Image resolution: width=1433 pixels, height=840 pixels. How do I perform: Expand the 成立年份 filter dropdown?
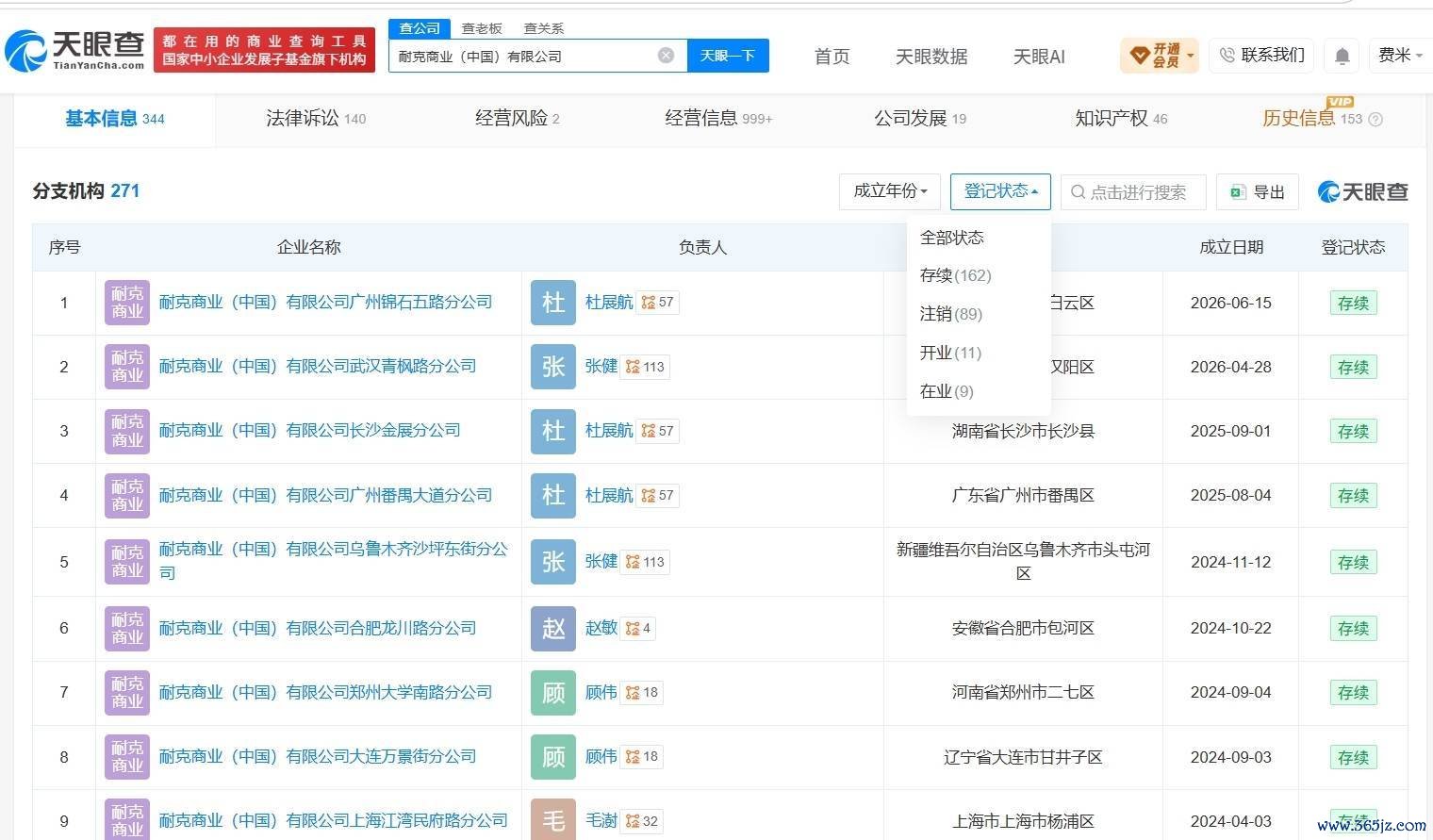pyautogui.click(x=890, y=192)
